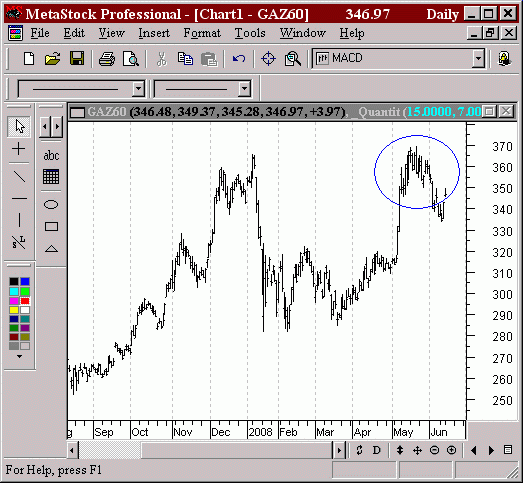Toggle the D daily periodicity button
The width and height of the screenshot is (523, 483).
[377, 450]
